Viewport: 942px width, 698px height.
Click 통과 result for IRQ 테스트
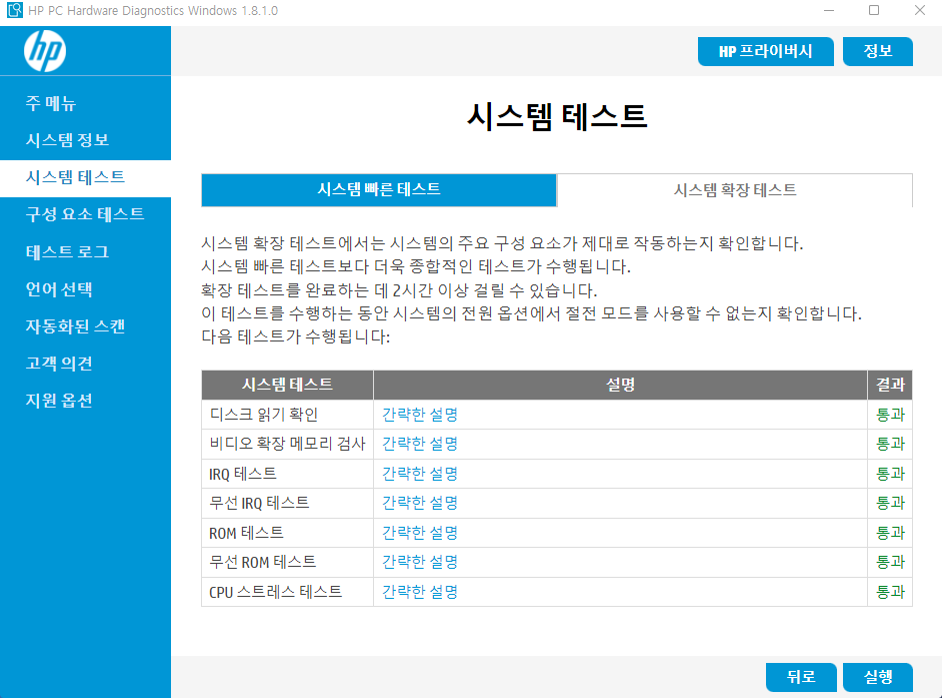tap(890, 474)
